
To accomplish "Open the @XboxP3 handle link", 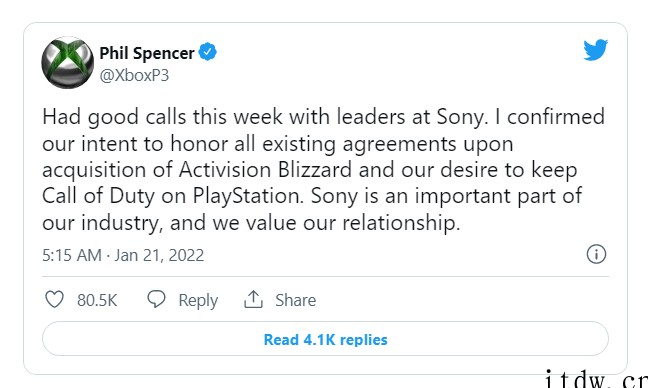I will pos(134,76).
